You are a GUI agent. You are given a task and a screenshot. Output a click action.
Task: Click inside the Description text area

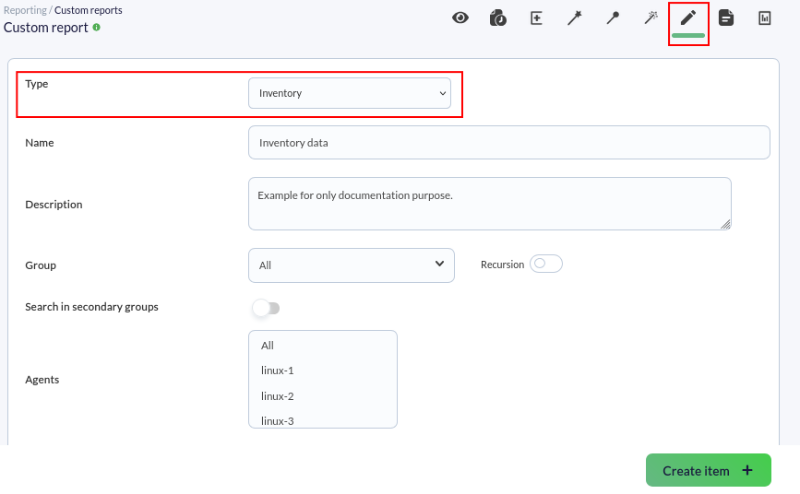click(x=490, y=204)
